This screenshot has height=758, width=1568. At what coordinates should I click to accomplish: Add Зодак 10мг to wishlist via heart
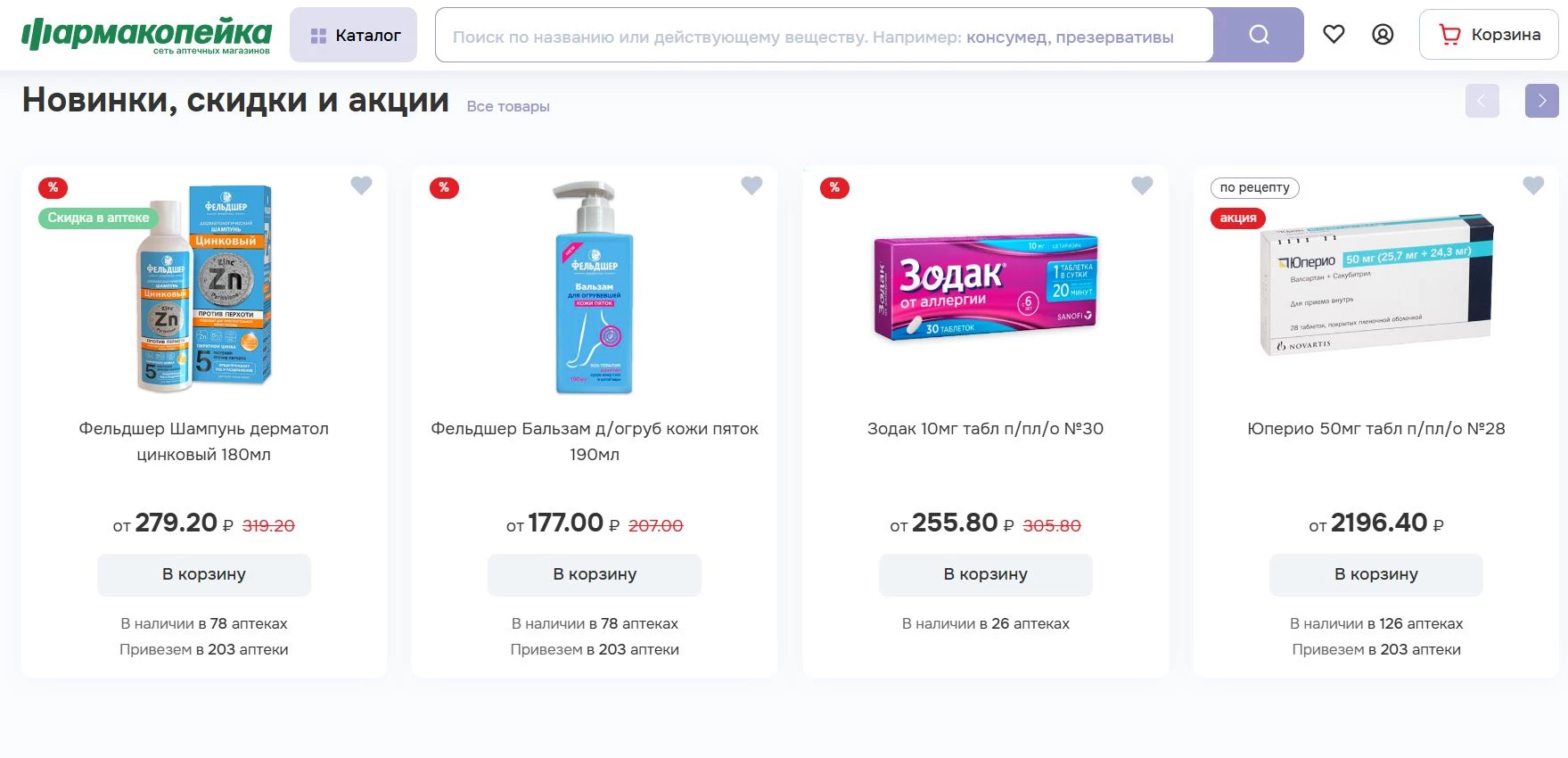pos(1142,185)
